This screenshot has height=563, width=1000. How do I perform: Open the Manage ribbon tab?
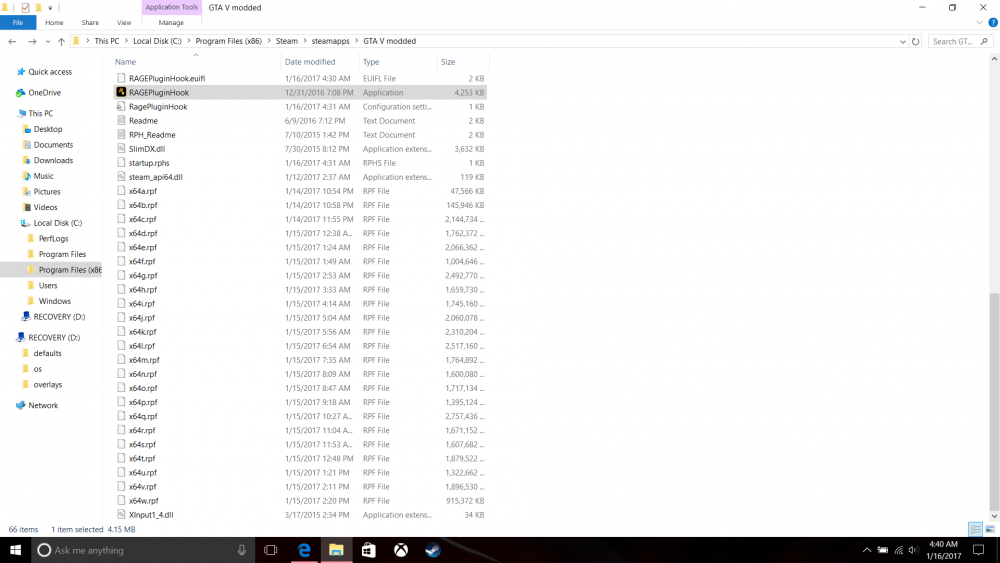coord(171,22)
